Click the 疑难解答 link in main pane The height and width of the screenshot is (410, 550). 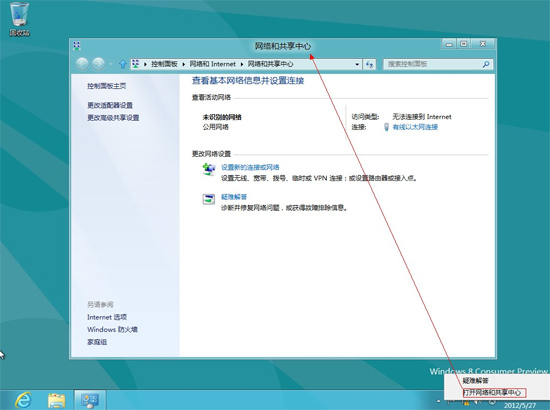[x=234, y=197]
